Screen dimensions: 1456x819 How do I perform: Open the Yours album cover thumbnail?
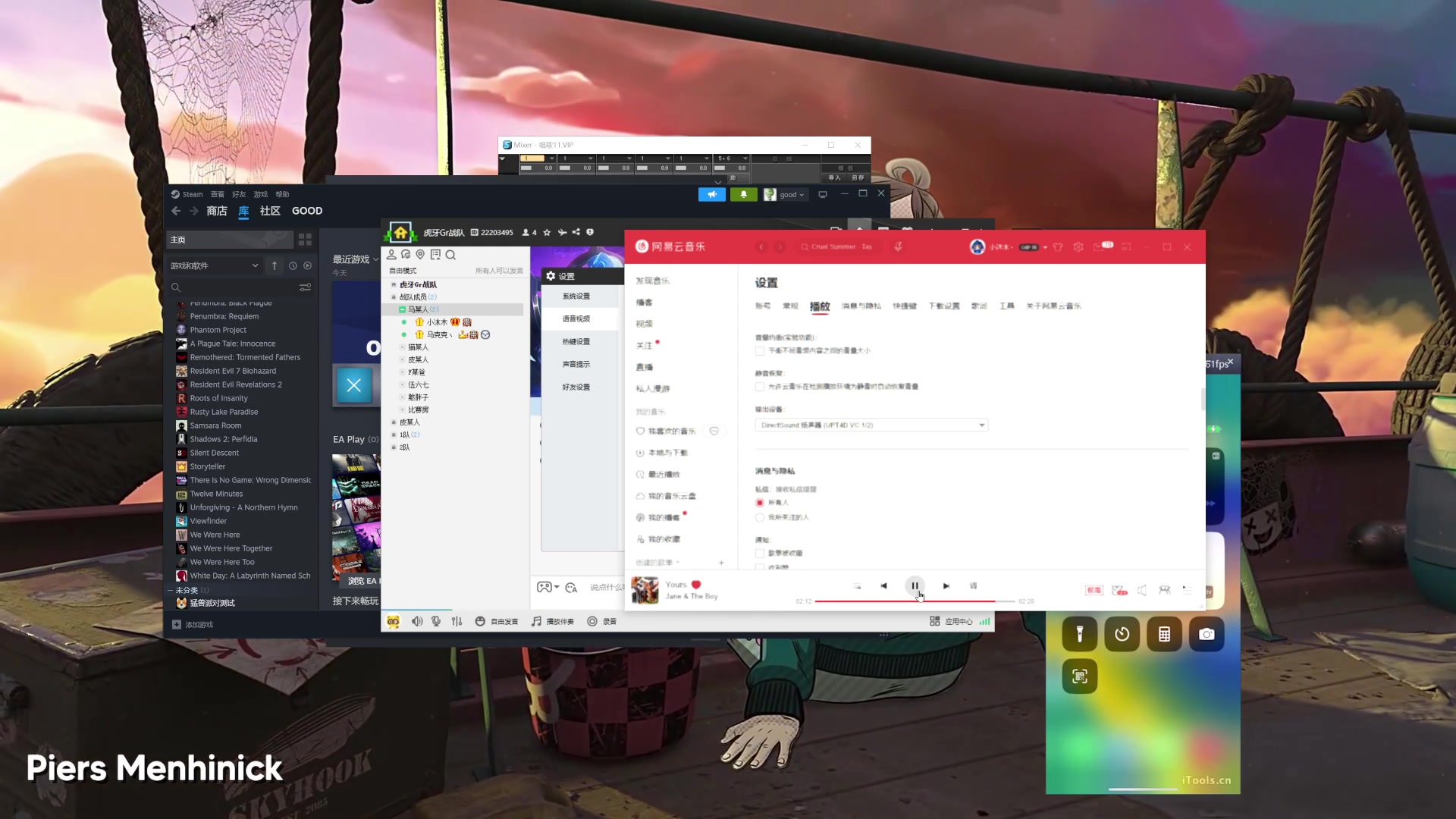[645, 590]
